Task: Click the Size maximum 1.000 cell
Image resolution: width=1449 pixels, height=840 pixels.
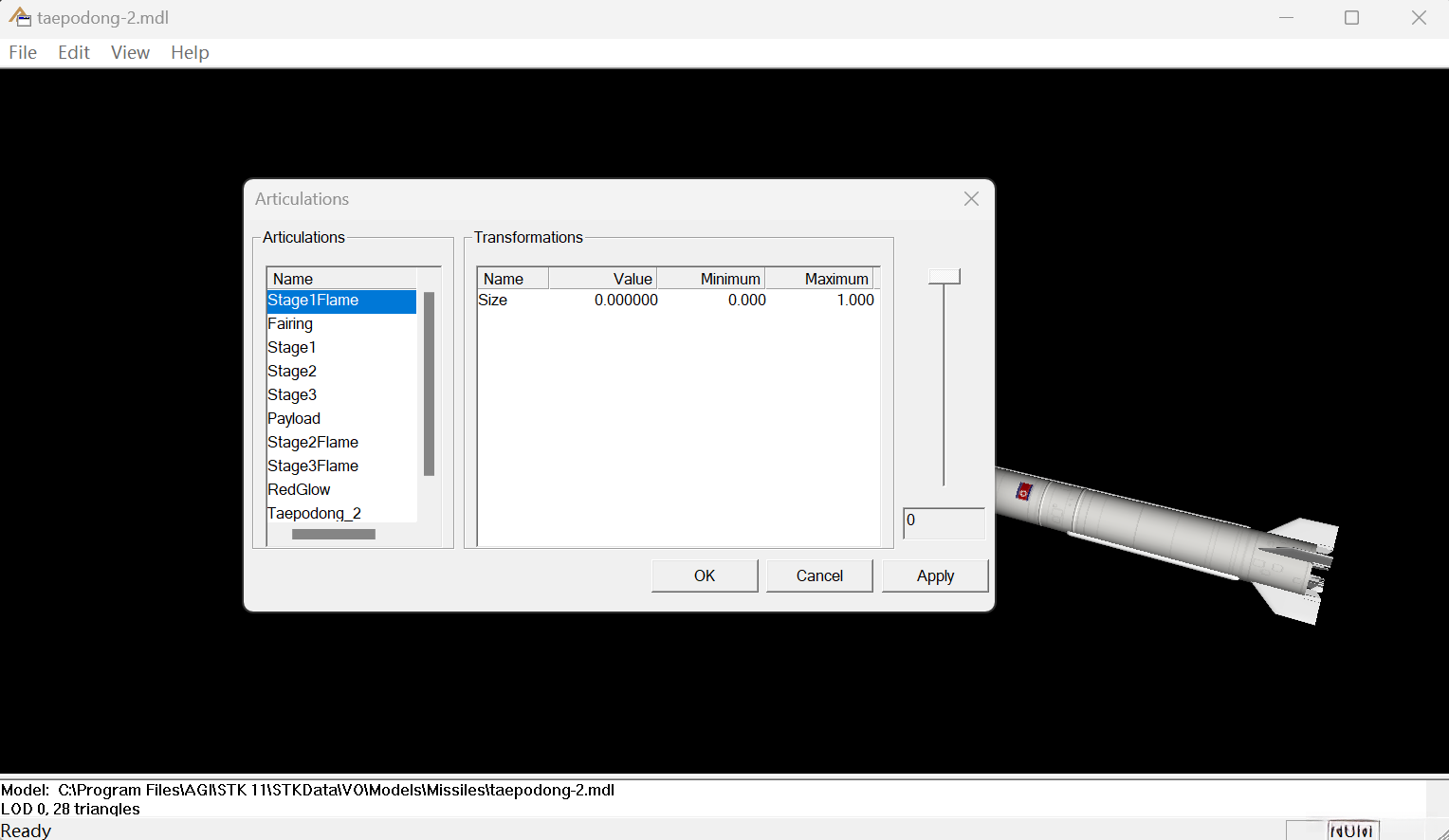Action: [x=855, y=301]
